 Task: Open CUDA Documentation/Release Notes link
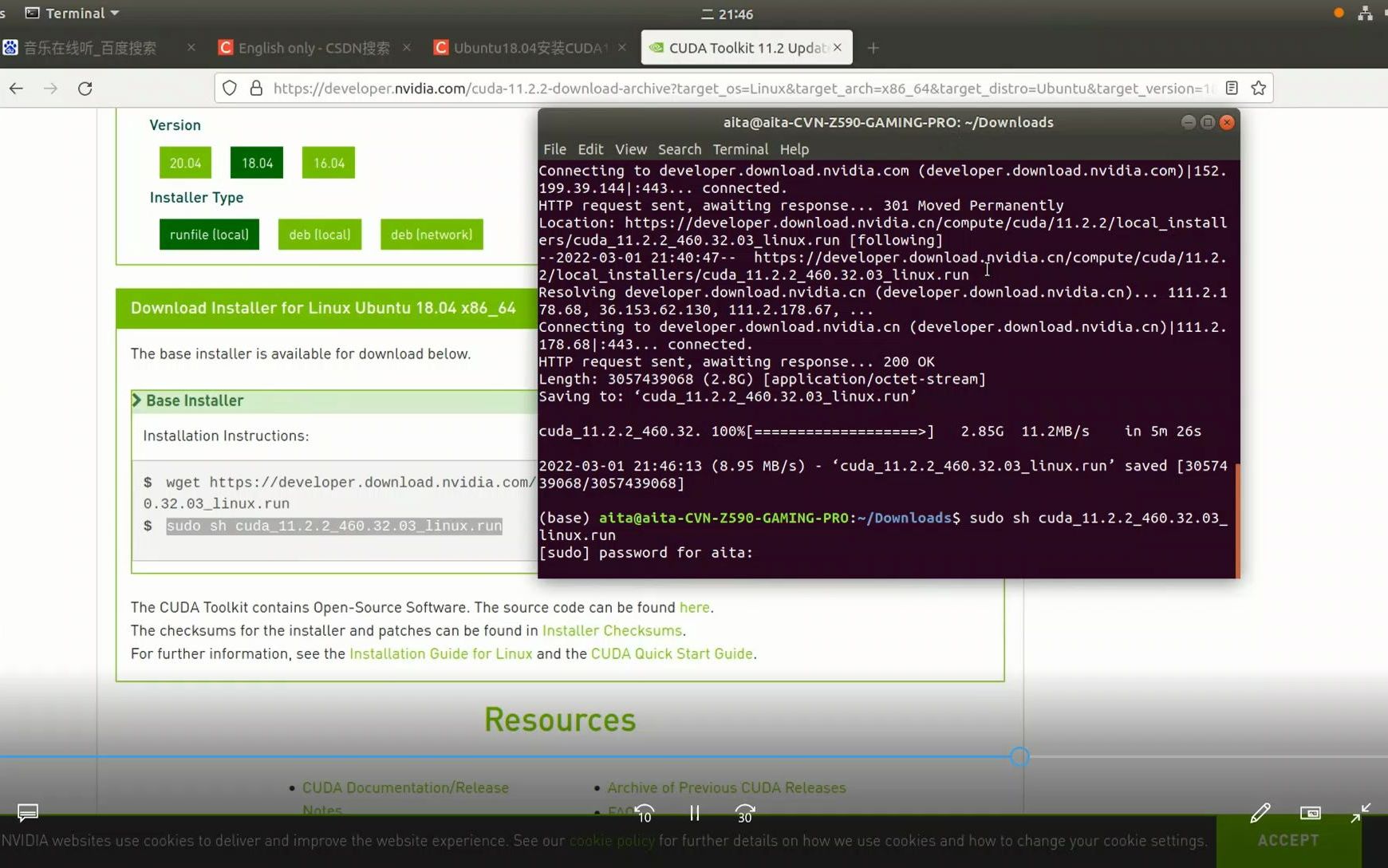pos(405,798)
